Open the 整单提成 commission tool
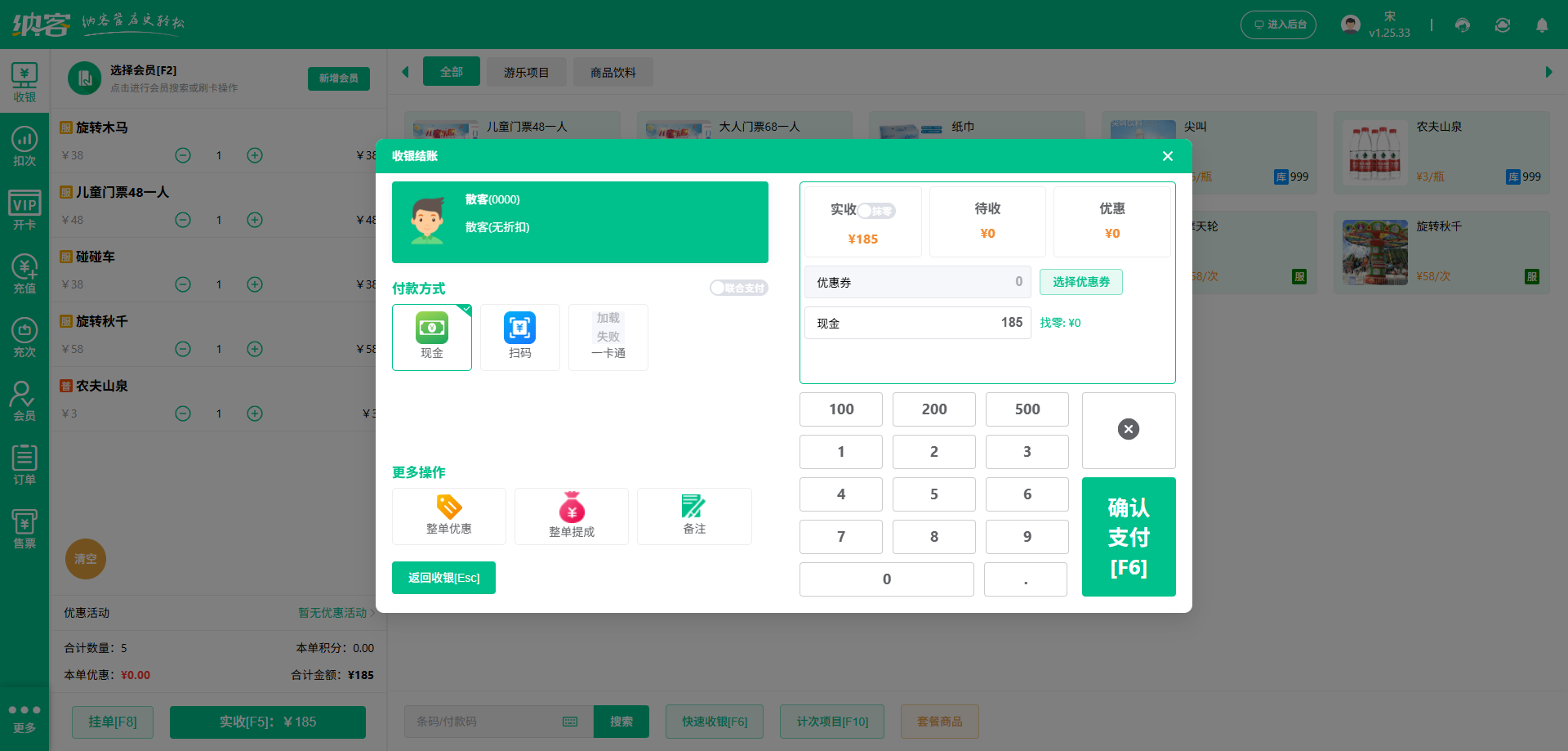1568x751 pixels. tap(571, 516)
